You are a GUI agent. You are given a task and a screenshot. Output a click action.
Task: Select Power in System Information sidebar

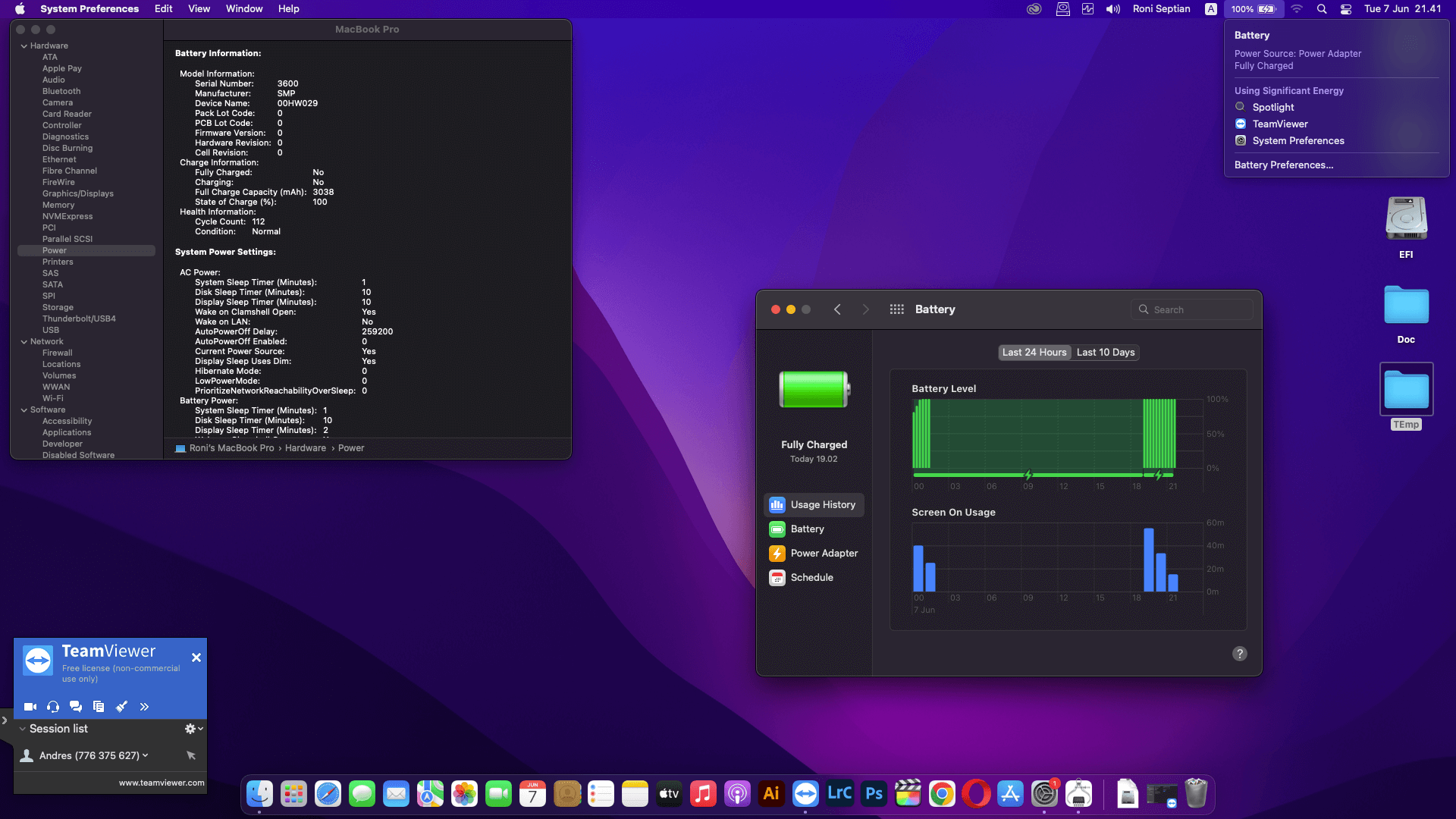pyautogui.click(x=86, y=251)
